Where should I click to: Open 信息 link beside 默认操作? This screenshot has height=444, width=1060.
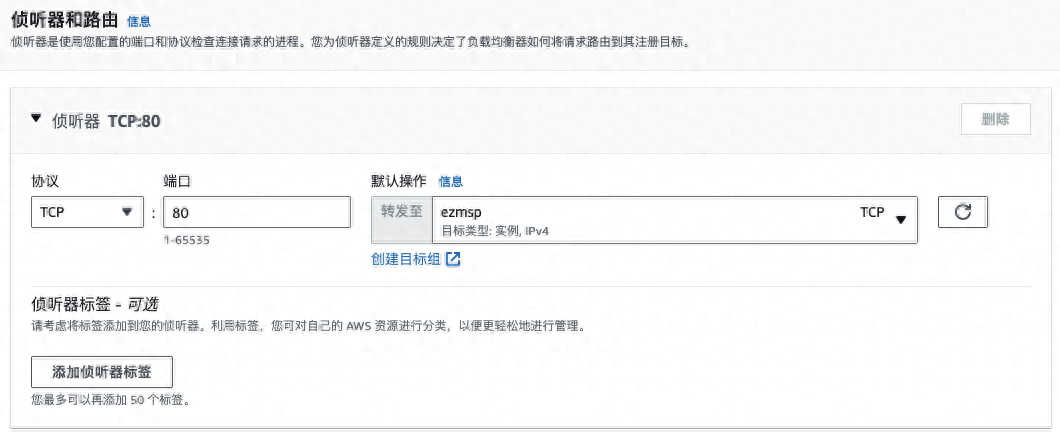pyautogui.click(x=450, y=182)
